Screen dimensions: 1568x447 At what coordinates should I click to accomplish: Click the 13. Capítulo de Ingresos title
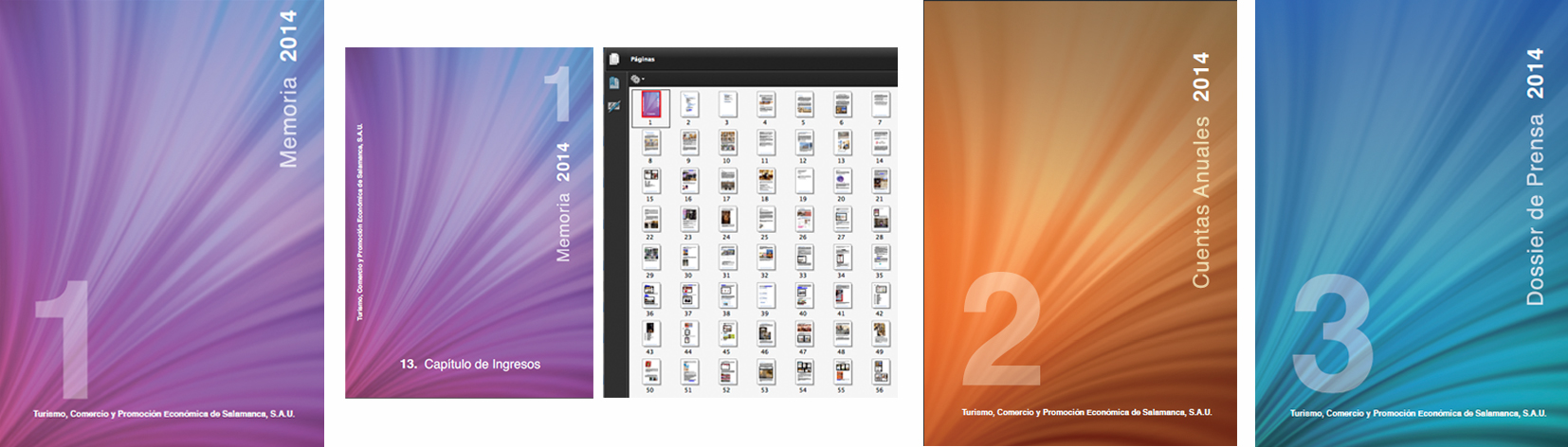pos(470,365)
